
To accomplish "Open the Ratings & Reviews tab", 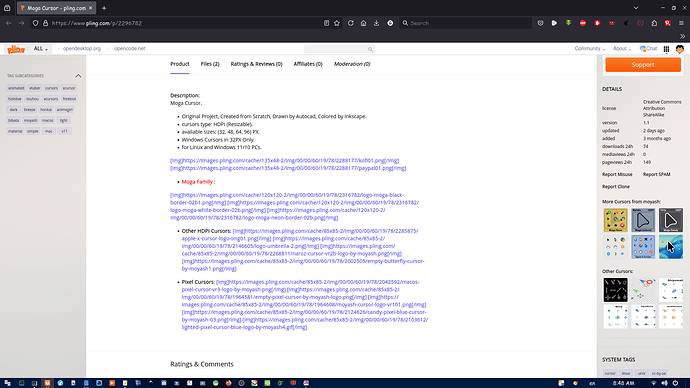I will click(257, 64).
